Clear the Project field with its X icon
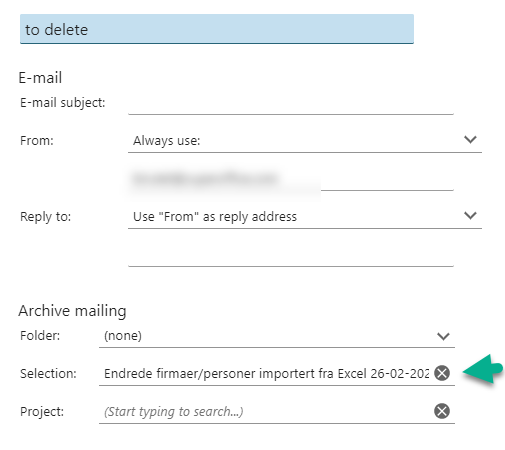 [x=442, y=411]
